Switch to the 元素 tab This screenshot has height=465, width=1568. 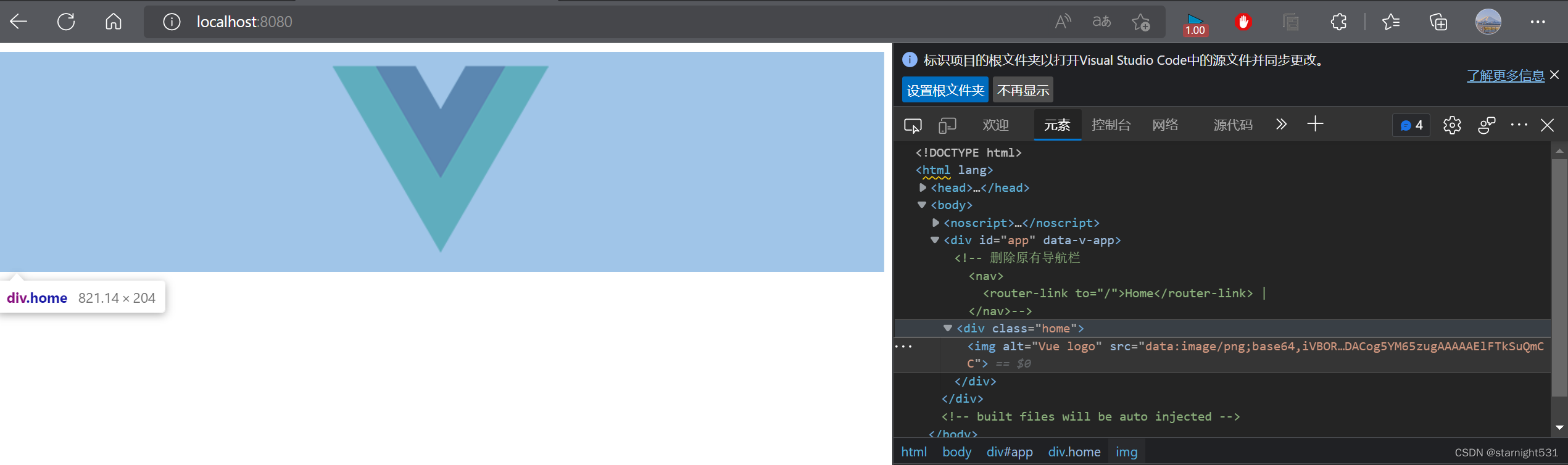coord(1057,125)
